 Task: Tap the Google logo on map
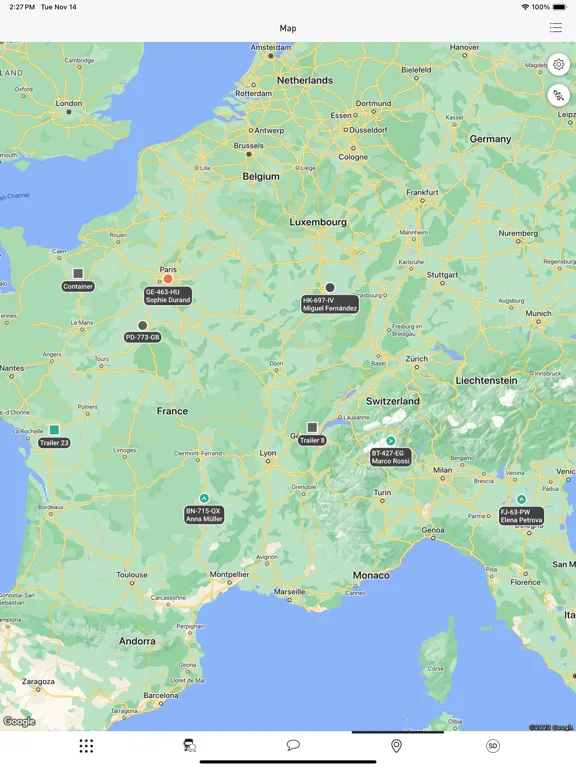[19, 721]
